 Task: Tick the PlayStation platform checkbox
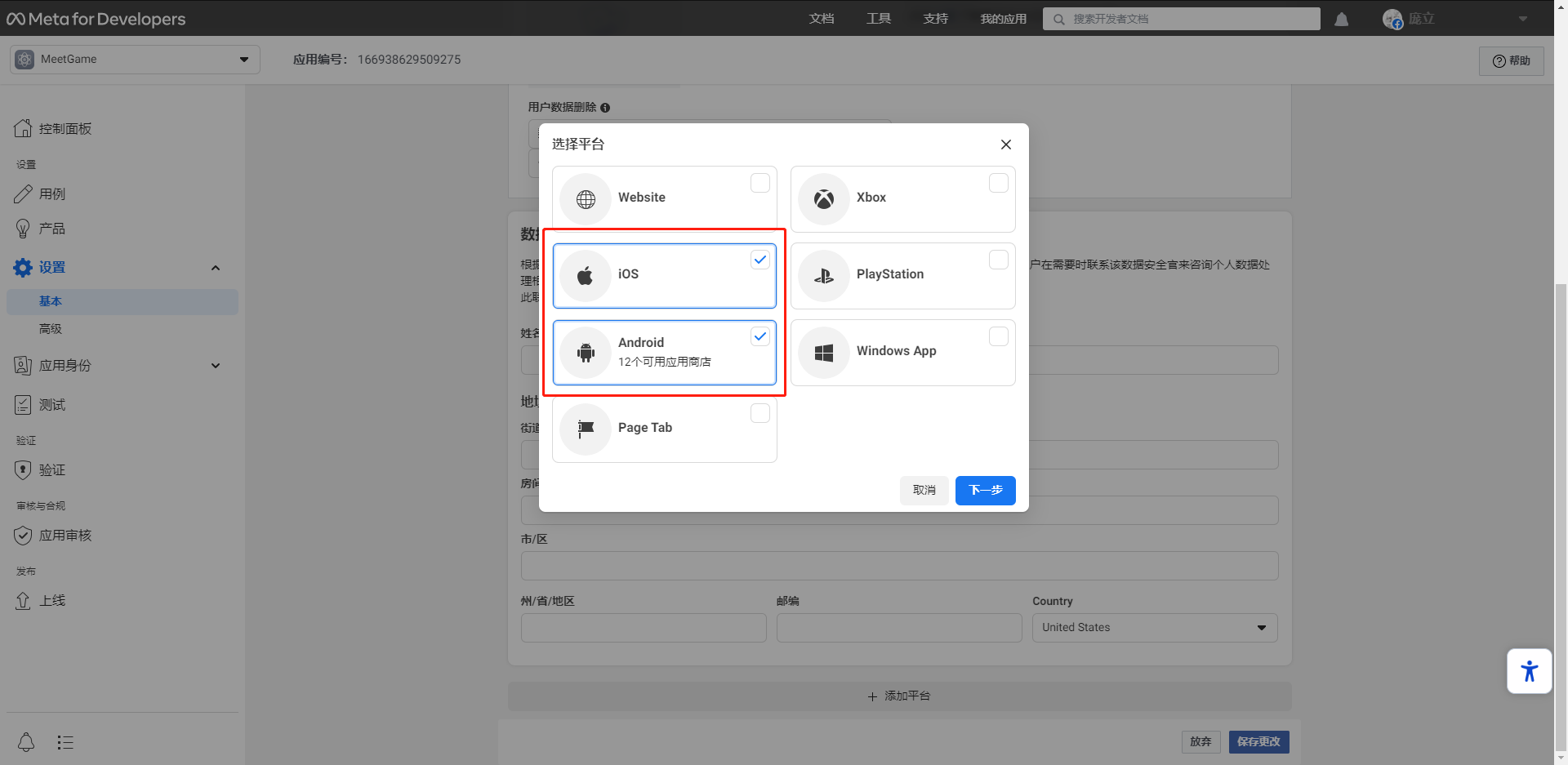[x=999, y=260]
